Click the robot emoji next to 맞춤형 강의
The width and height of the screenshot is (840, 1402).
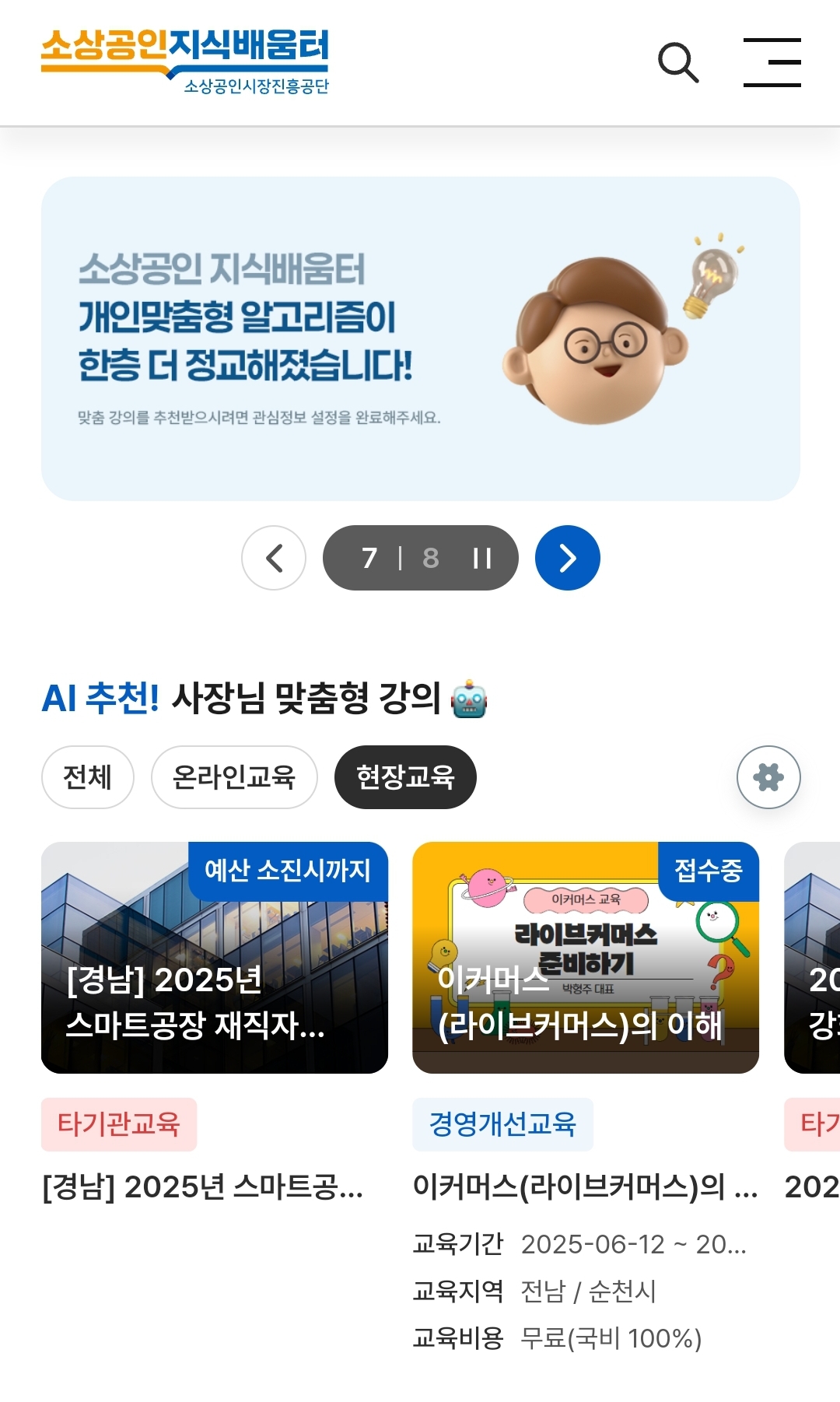469,699
